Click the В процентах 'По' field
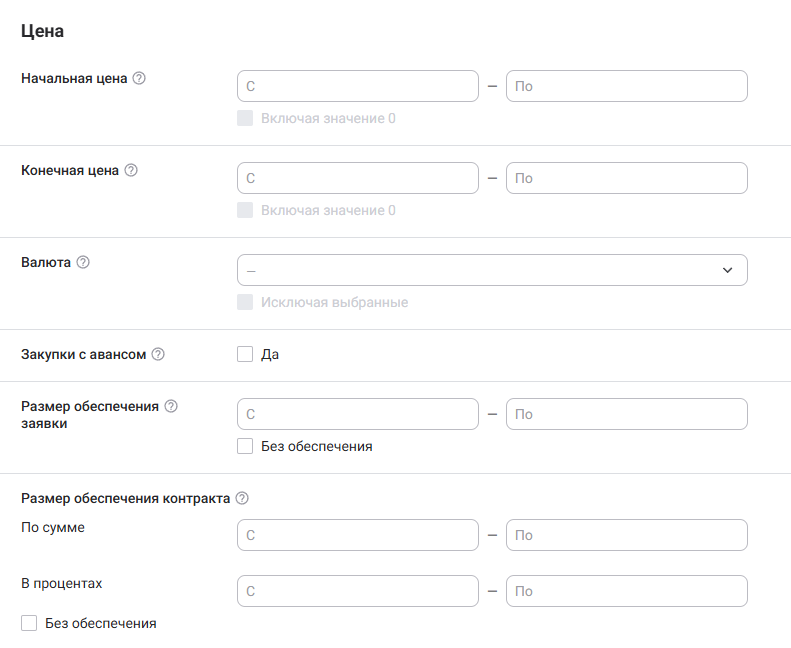The height and width of the screenshot is (648, 791). point(627,591)
